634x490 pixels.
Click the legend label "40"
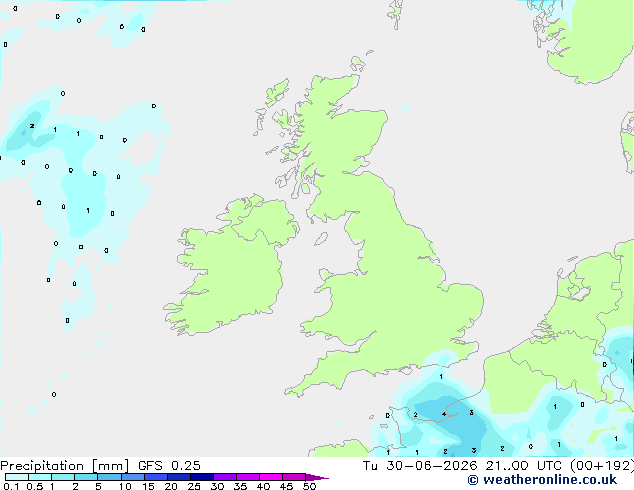pyautogui.click(x=263, y=486)
